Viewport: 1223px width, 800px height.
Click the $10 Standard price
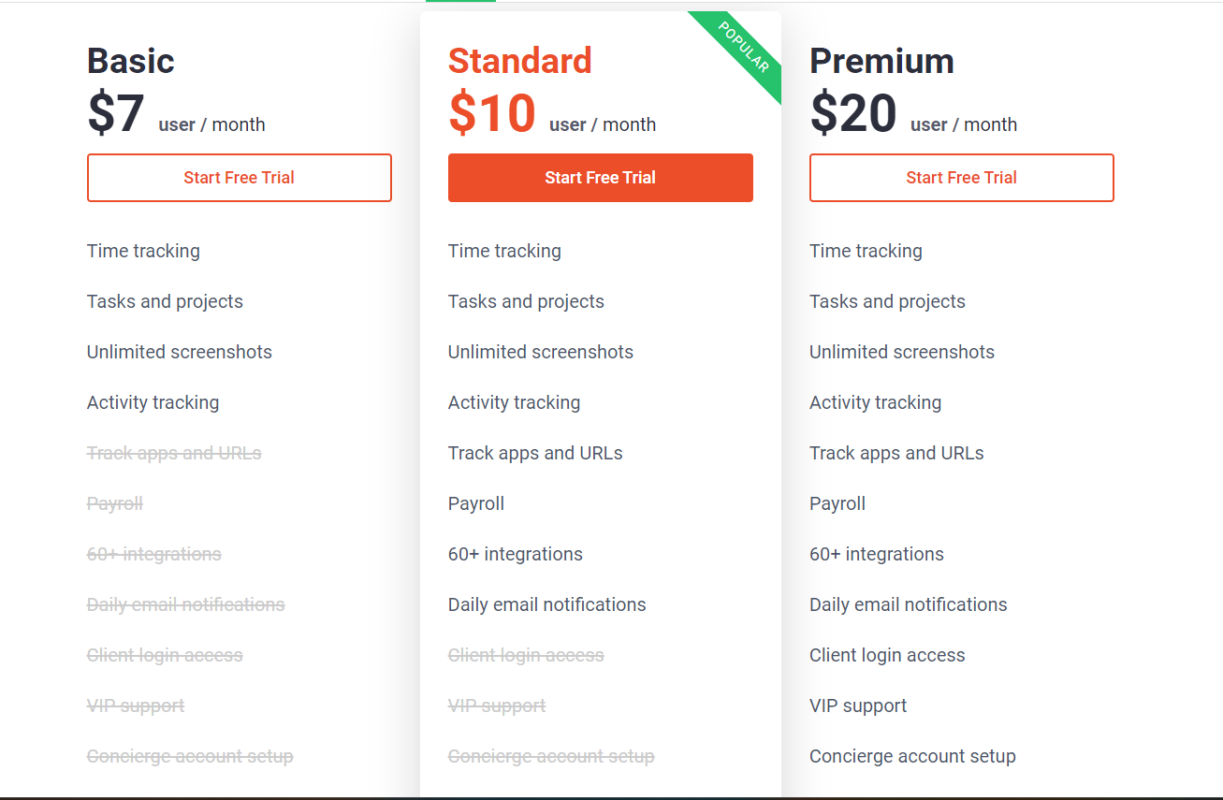492,113
